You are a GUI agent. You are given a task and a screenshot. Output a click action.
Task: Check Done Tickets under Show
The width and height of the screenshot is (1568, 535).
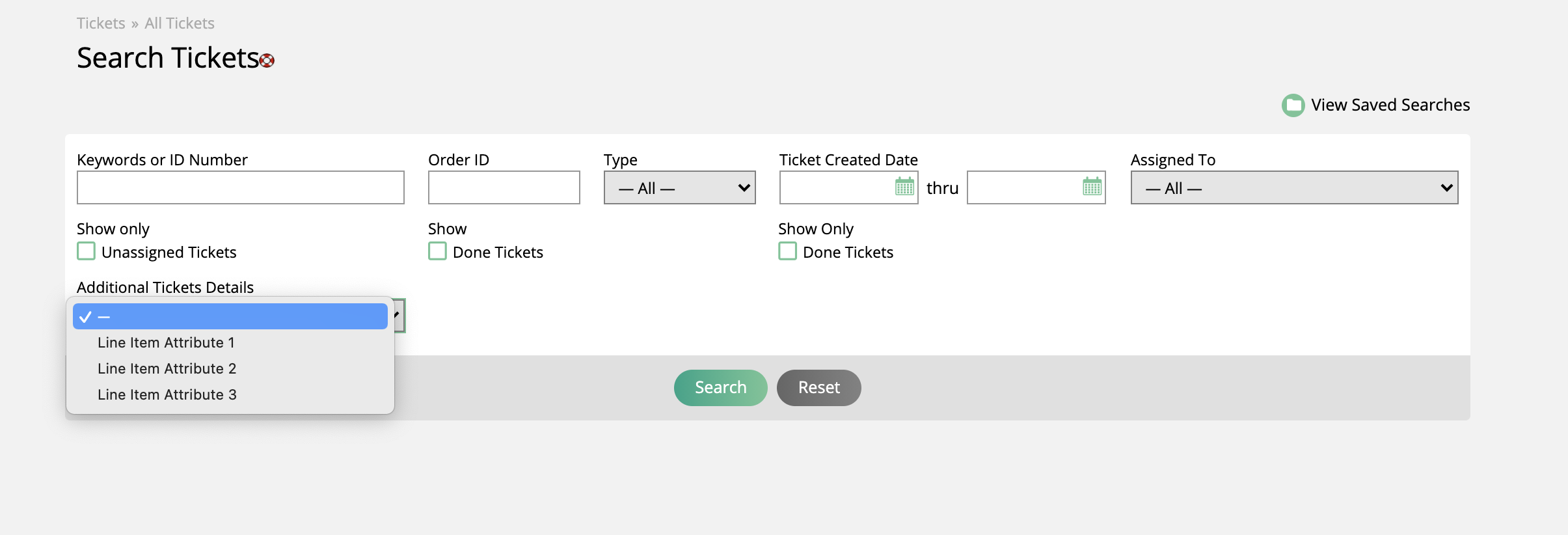[x=437, y=251]
